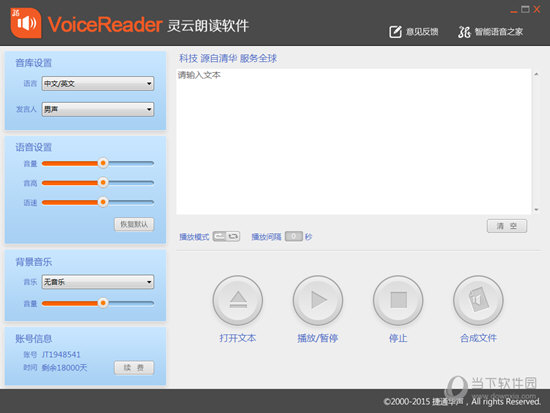
Task: Open the 音乐 dropdown showing 无音乐
Action: [x=98, y=282]
